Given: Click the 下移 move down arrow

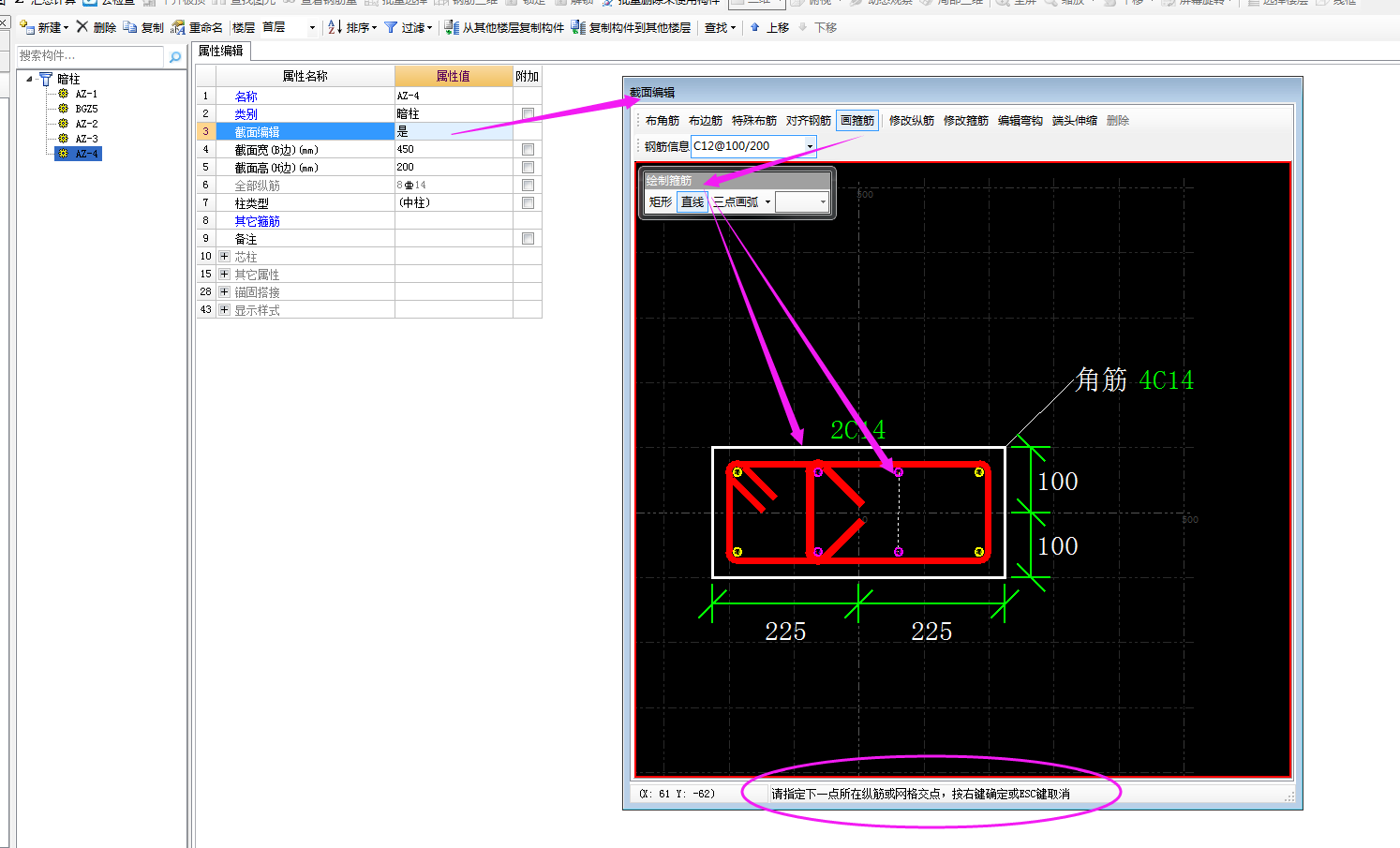Looking at the screenshot, I should pos(803,27).
